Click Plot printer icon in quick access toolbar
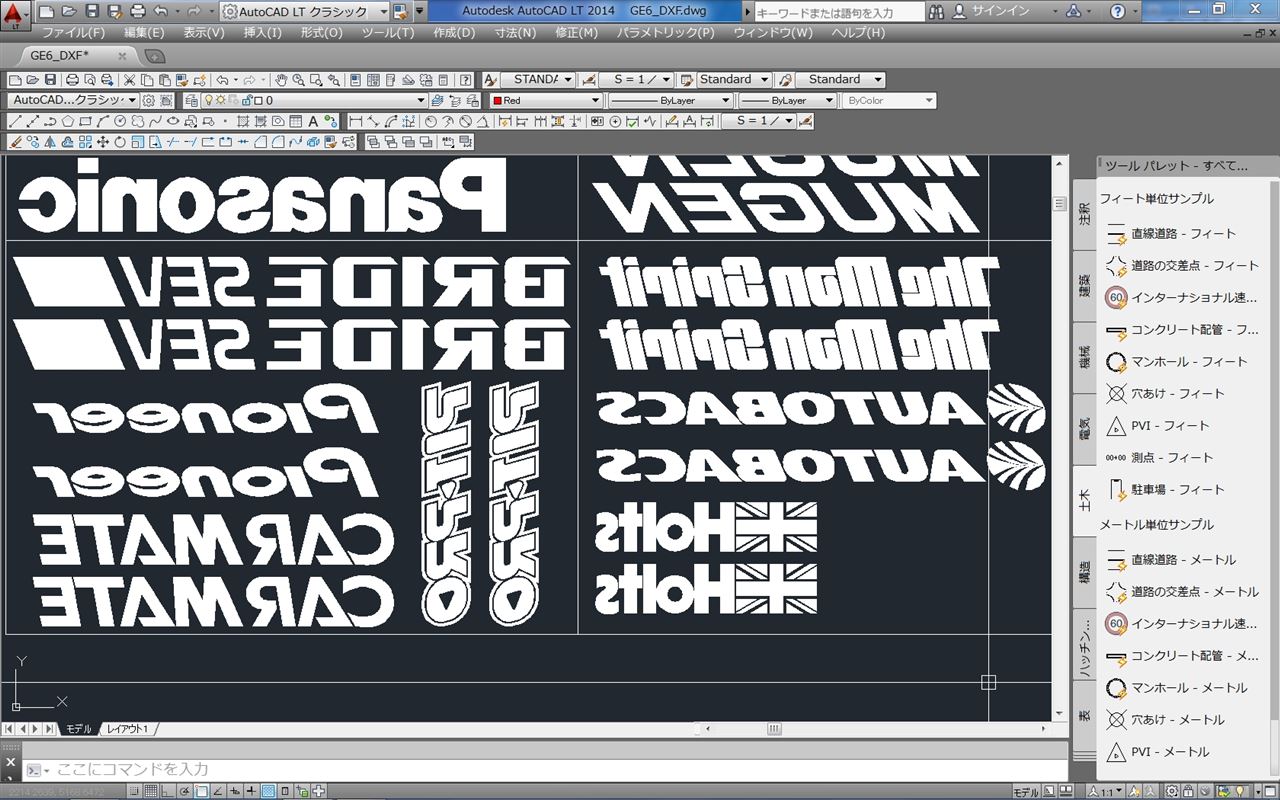This screenshot has height=800, width=1280. click(138, 12)
